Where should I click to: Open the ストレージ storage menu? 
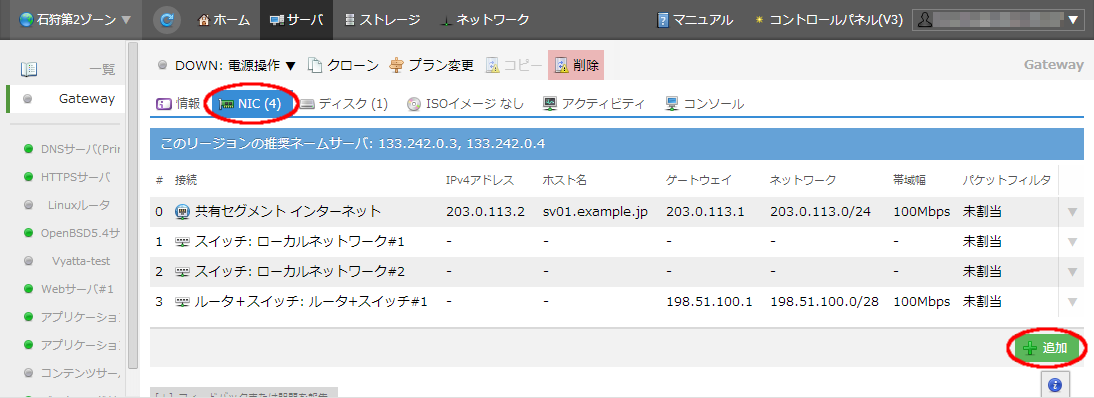pyautogui.click(x=382, y=20)
